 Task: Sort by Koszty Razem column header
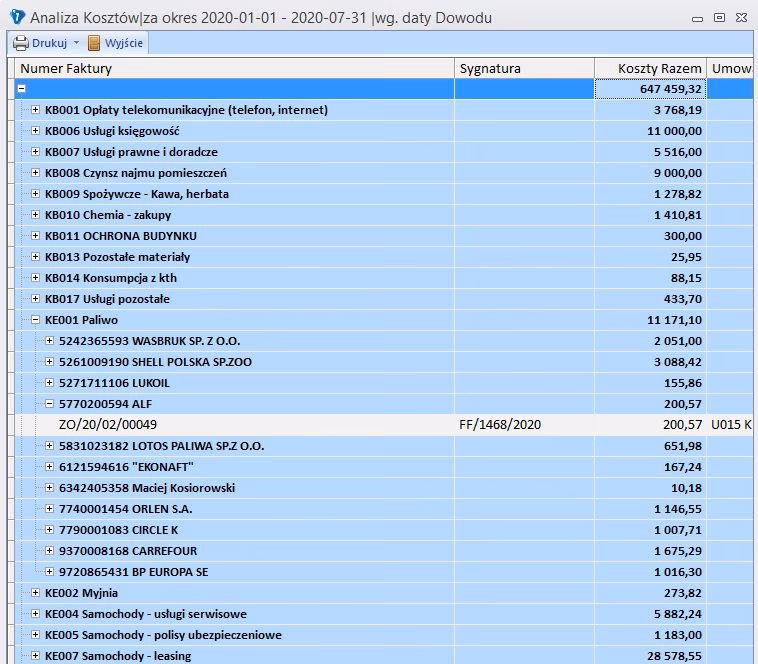(650, 69)
